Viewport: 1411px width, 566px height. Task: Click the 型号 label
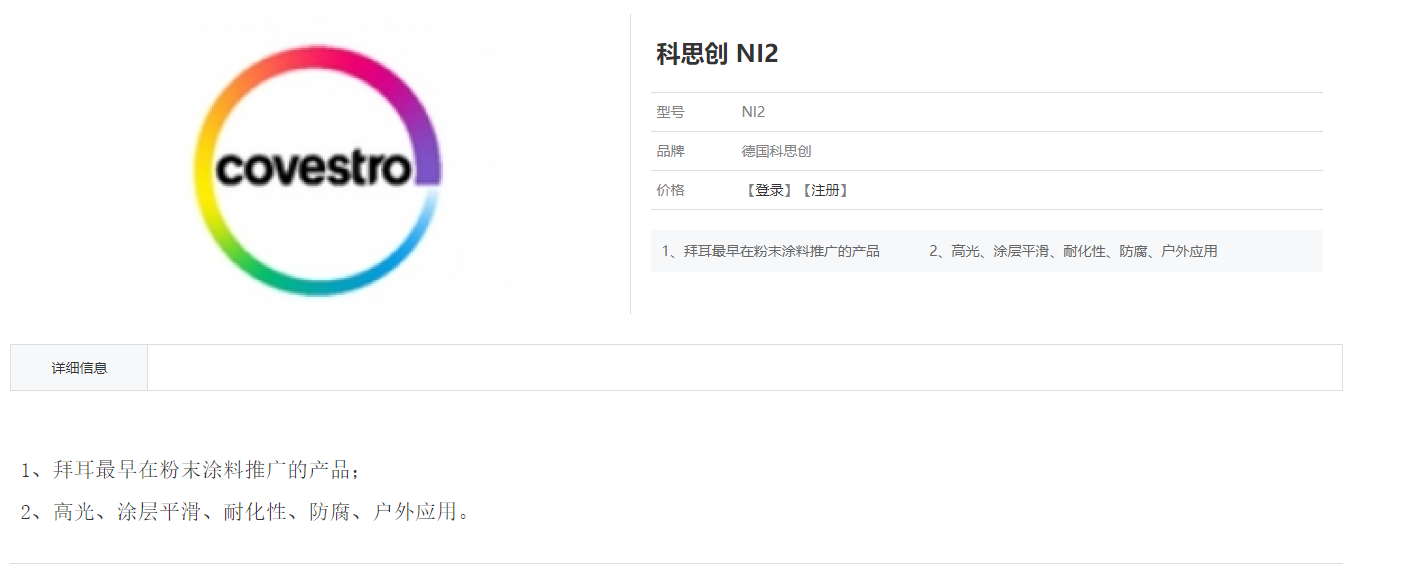(670, 112)
